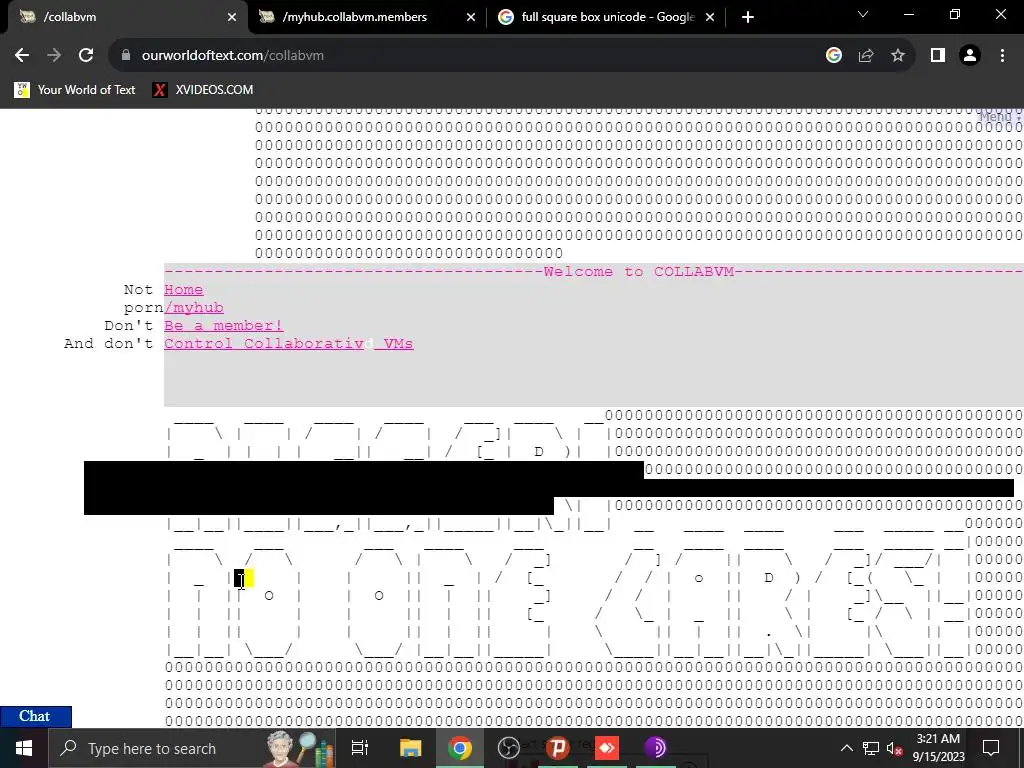Viewport: 1024px width, 768px height.
Task: Open the orange P app on taskbar
Action: (x=558, y=748)
